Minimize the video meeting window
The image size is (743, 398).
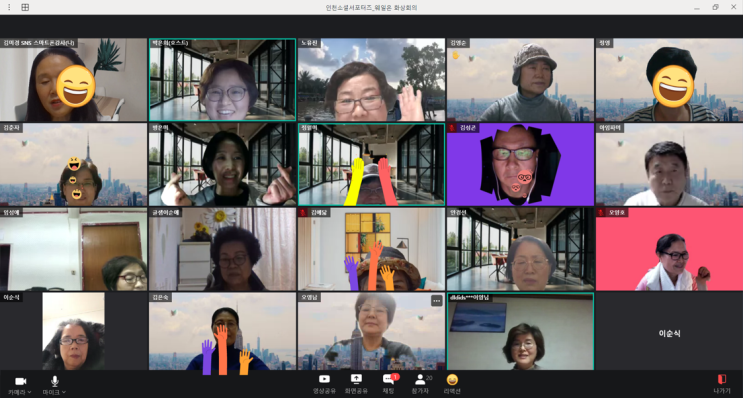point(697,8)
